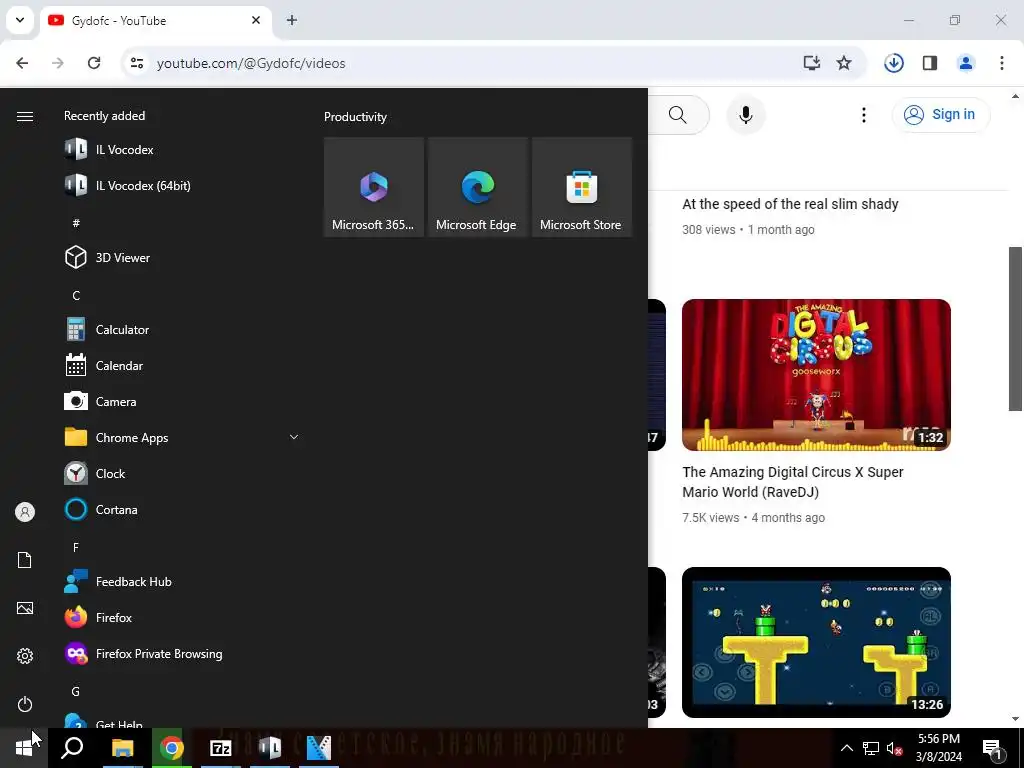Reload the YouTube page

coord(94,63)
